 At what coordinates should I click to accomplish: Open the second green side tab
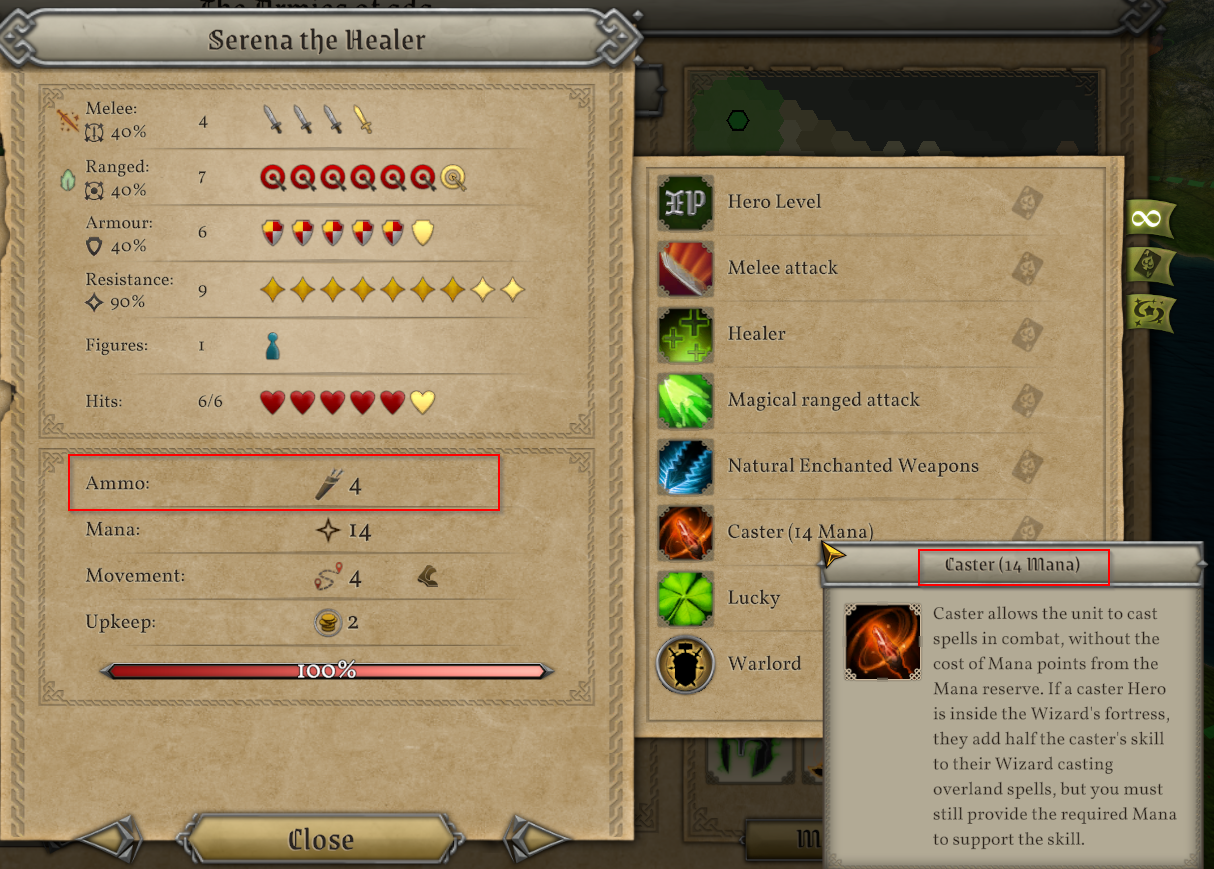click(1149, 265)
